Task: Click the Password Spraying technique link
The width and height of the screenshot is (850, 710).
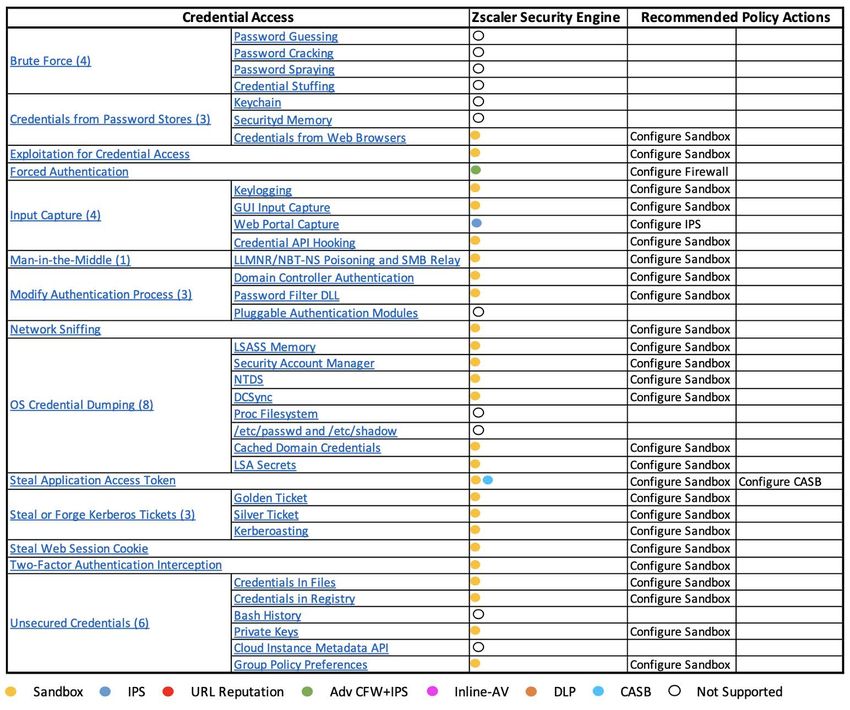Action: click(x=284, y=69)
